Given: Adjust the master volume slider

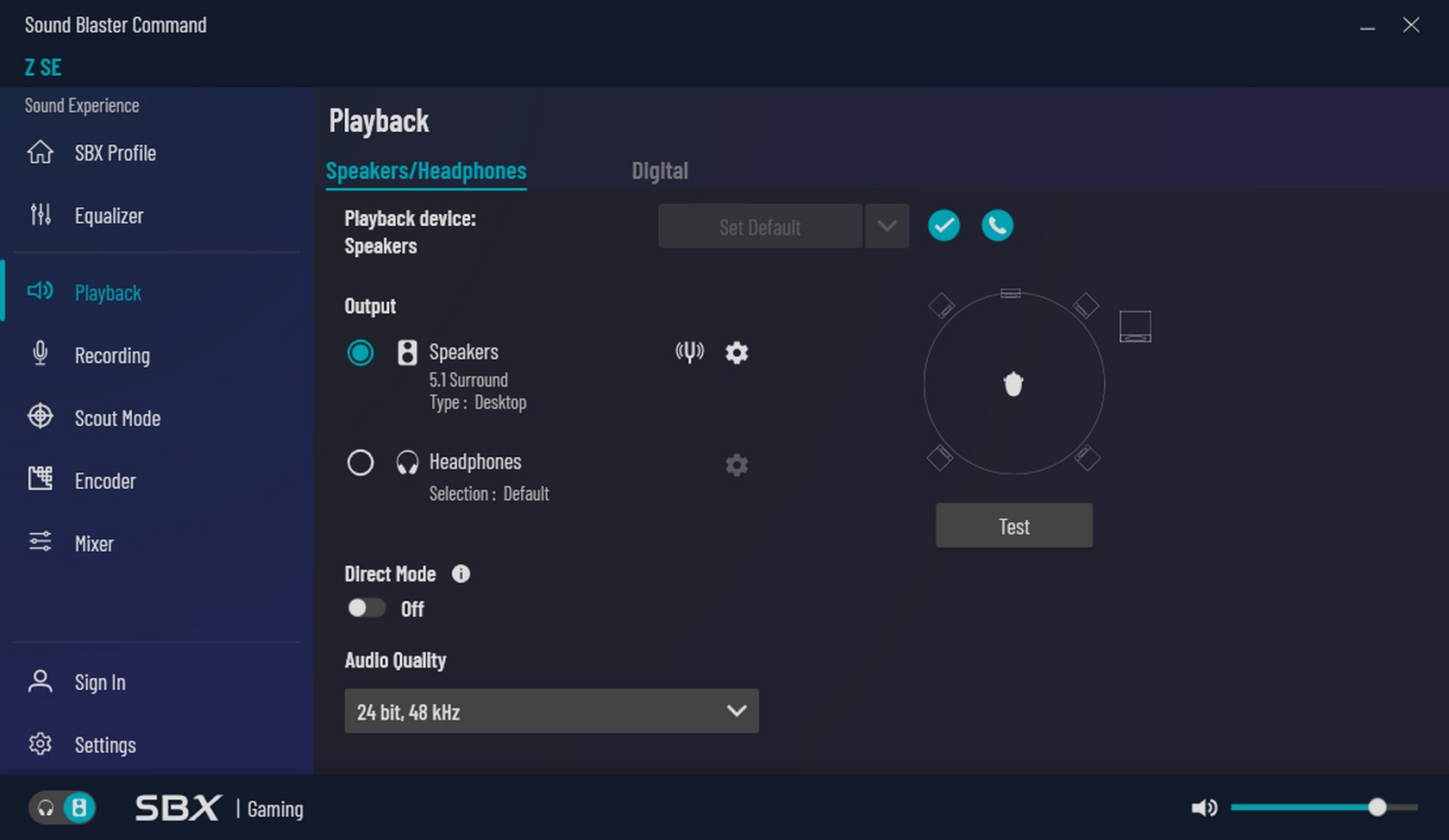Looking at the screenshot, I should [x=1324, y=807].
